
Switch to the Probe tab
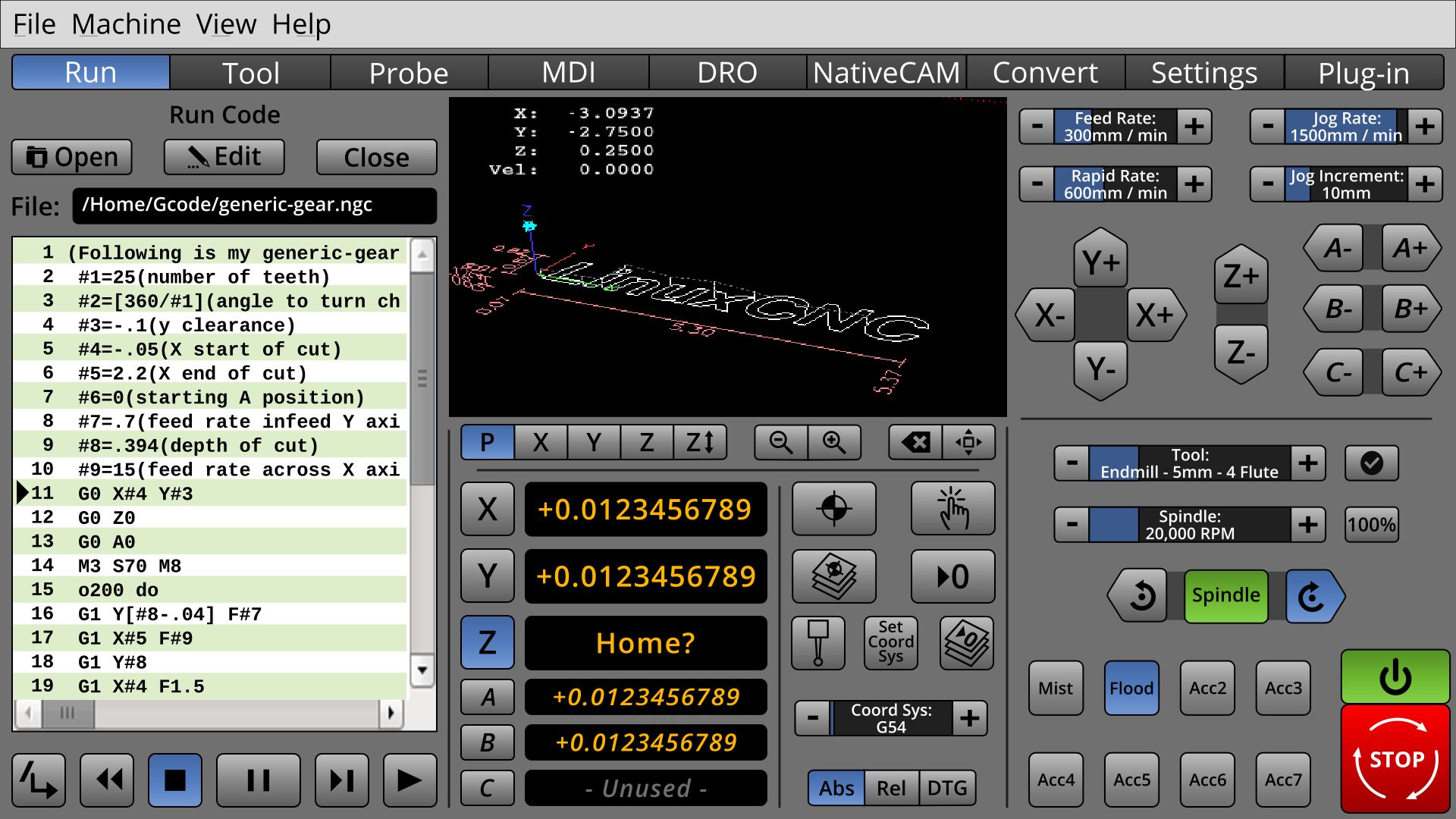coord(409,73)
